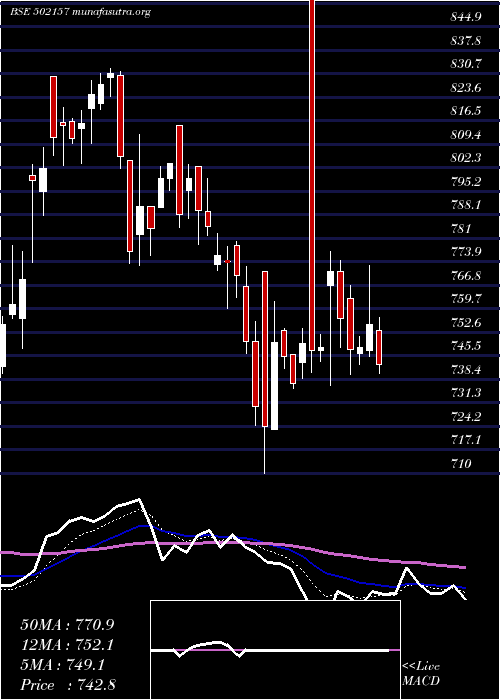Viewport: 500px width, 700px height.
Task: Click the tall red spike candle body
Action: point(312,175)
